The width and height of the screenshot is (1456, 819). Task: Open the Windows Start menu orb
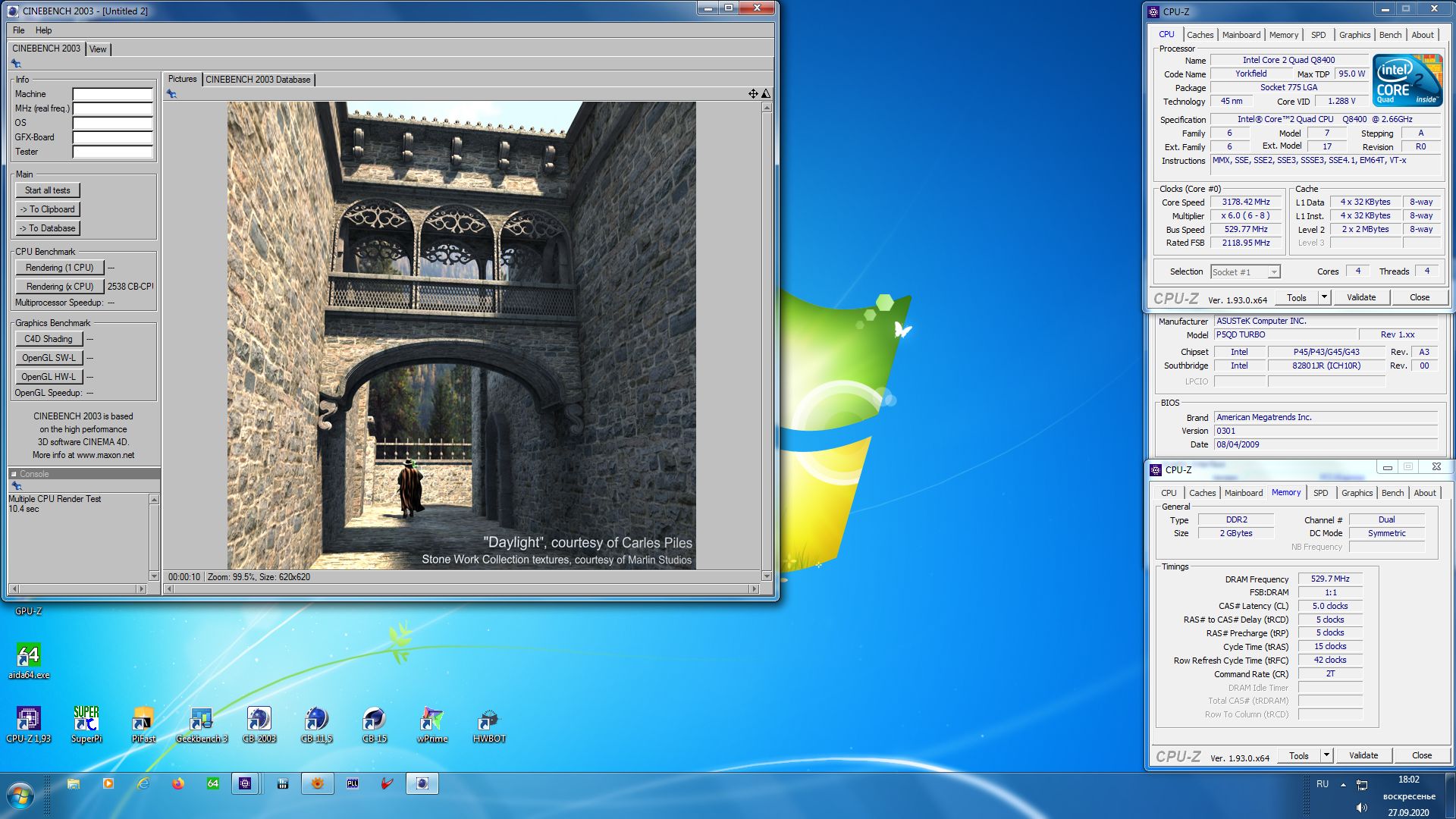coord(20,796)
